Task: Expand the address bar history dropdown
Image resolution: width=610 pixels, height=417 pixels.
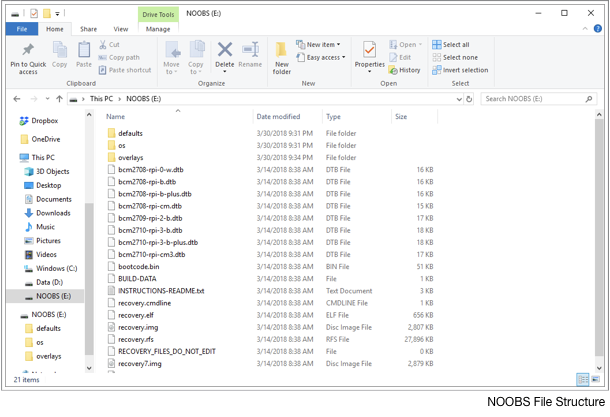Action: [459, 99]
